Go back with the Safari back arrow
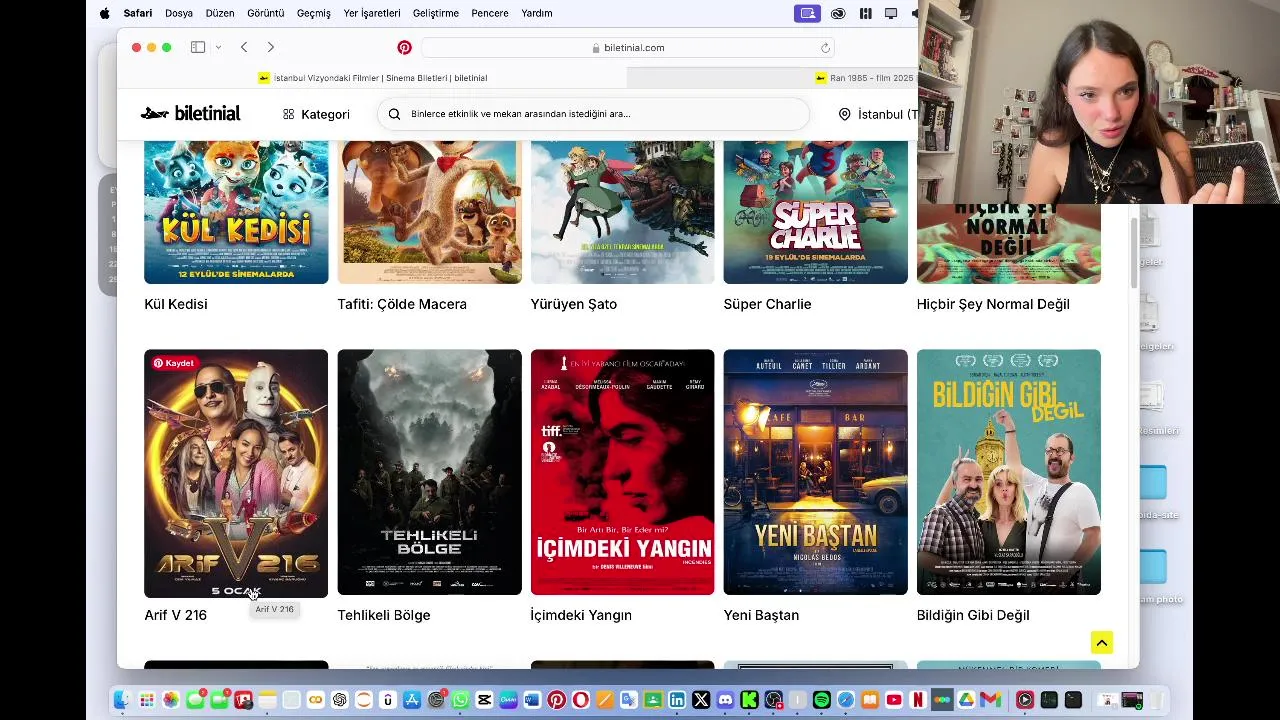Screen dimensions: 1280x720 [x=244, y=47]
